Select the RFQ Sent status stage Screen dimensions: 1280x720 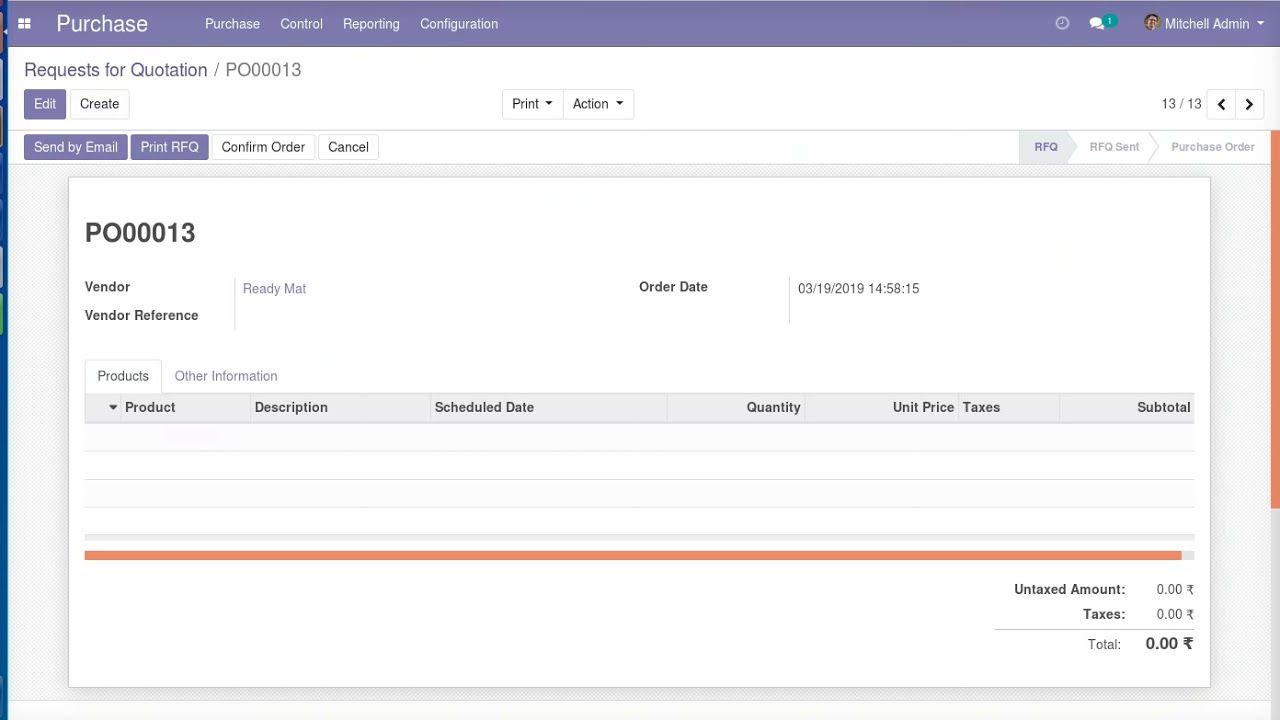(1114, 147)
